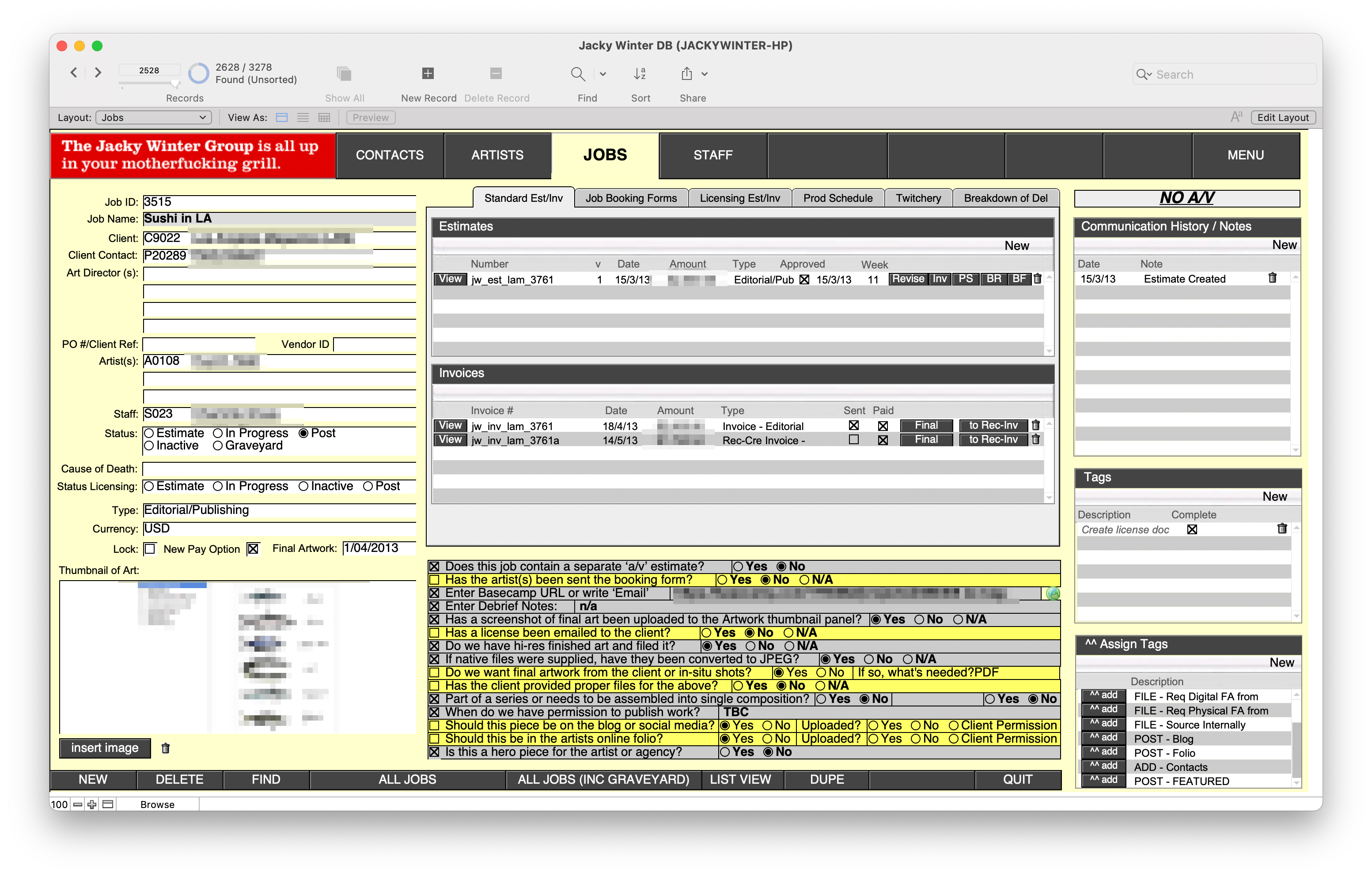The width and height of the screenshot is (1372, 876).
Task: Expand the Share dropdown arrow
Action: pos(705,74)
